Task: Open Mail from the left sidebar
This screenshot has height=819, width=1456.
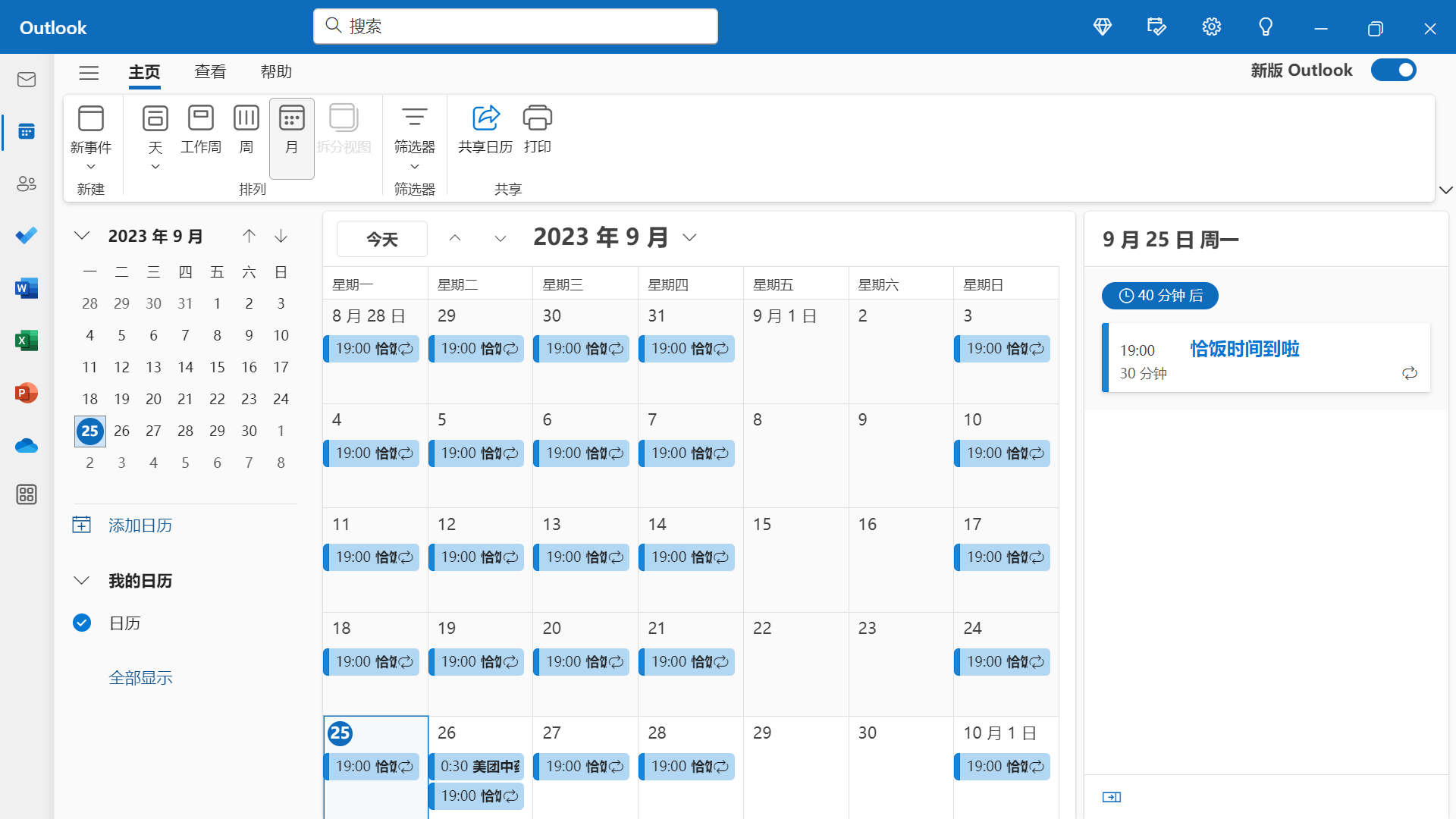Action: [x=27, y=80]
